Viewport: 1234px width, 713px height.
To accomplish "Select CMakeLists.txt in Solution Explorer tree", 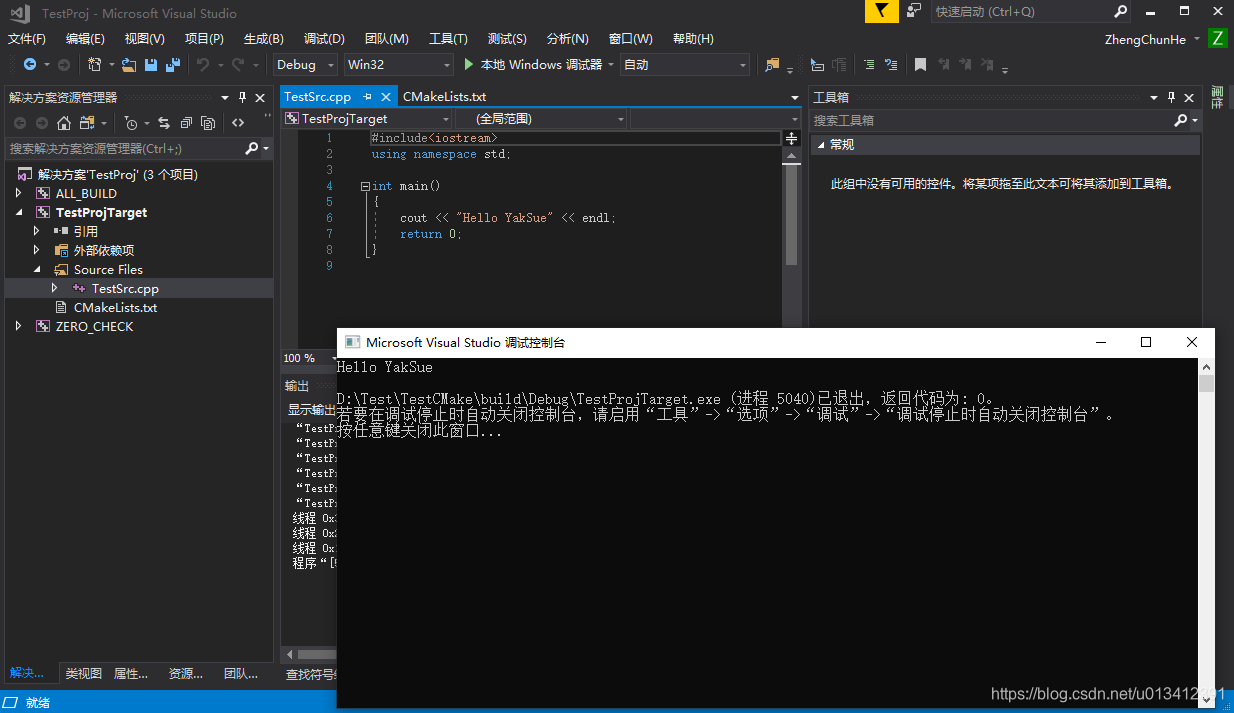I will 115,308.
